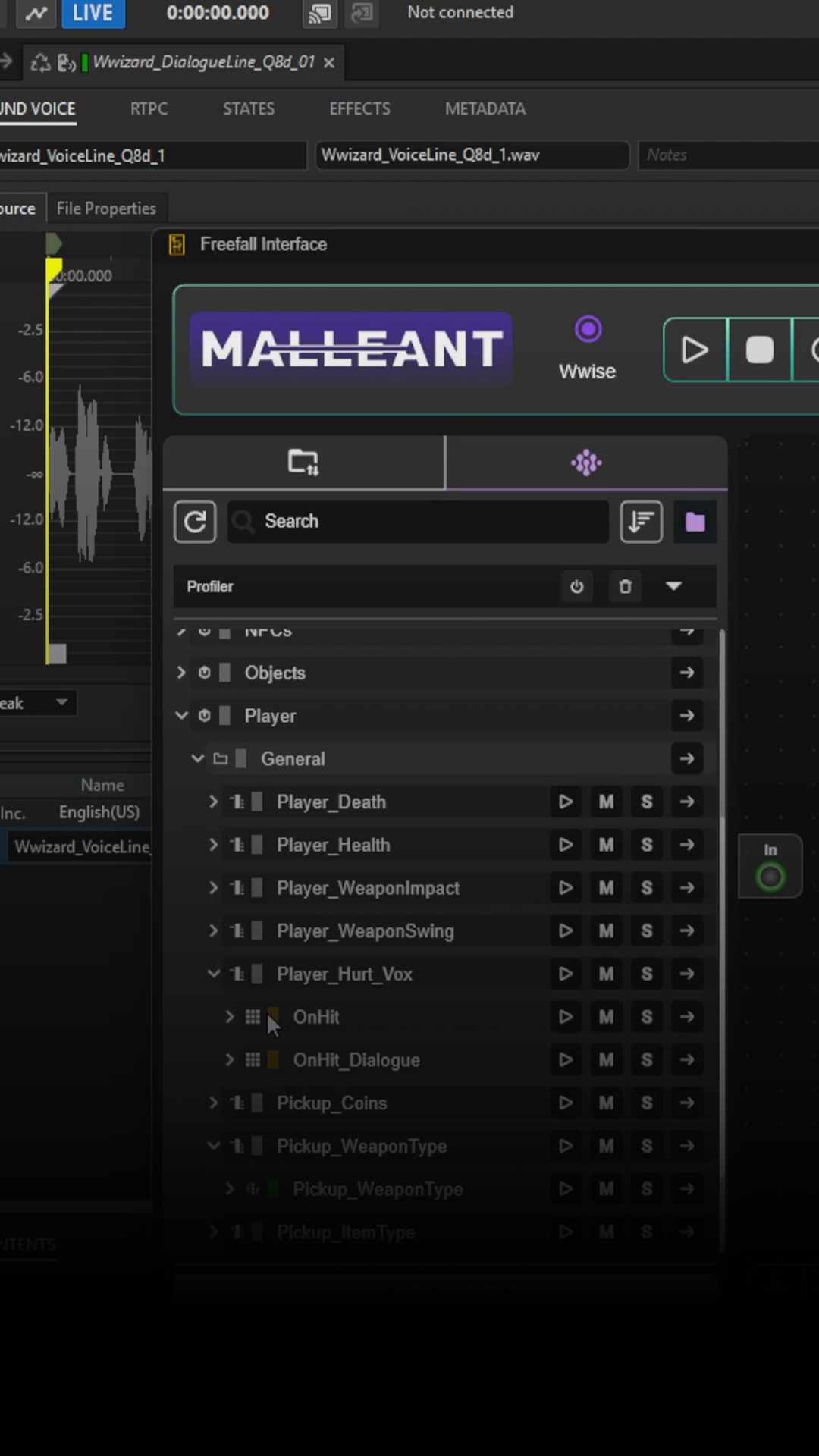Click the arrow icon on Objects row

pyautogui.click(x=687, y=673)
